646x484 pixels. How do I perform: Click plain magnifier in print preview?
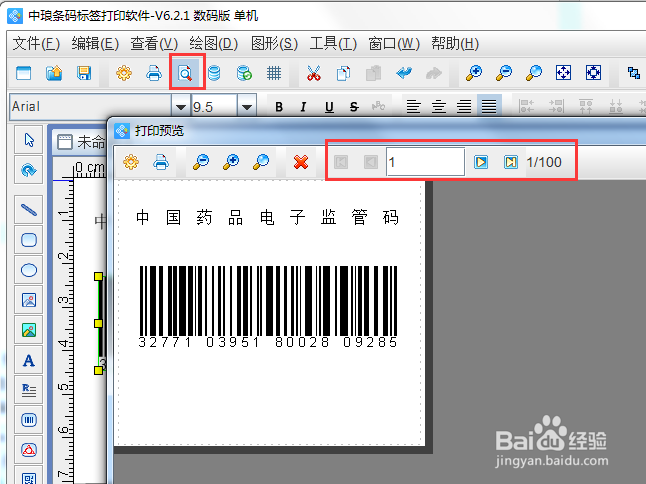(261, 162)
